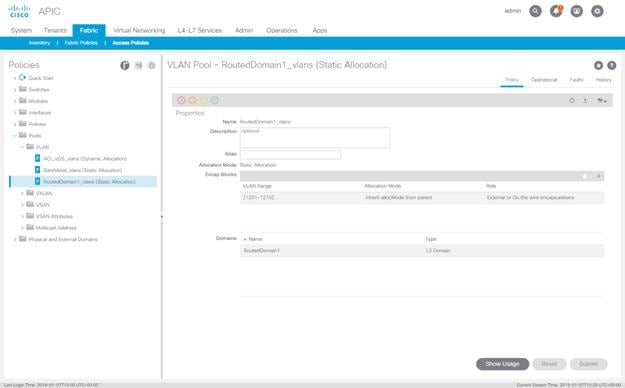This screenshot has width=625, height=388.
Task: Open the System menu
Action: click(21, 30)
